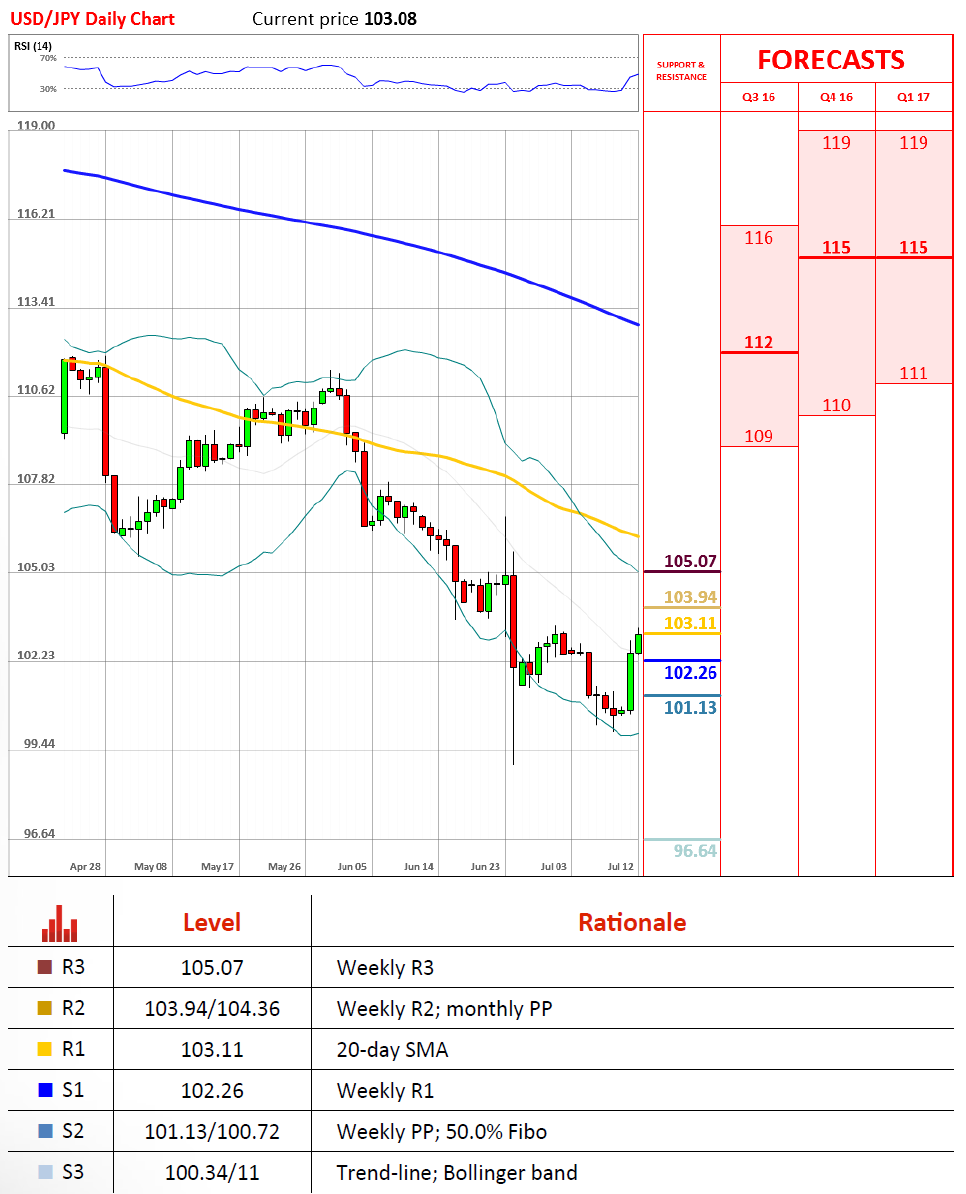Click the Apr 28 date axis label
966x1194 pixels.
pos(85,867)
